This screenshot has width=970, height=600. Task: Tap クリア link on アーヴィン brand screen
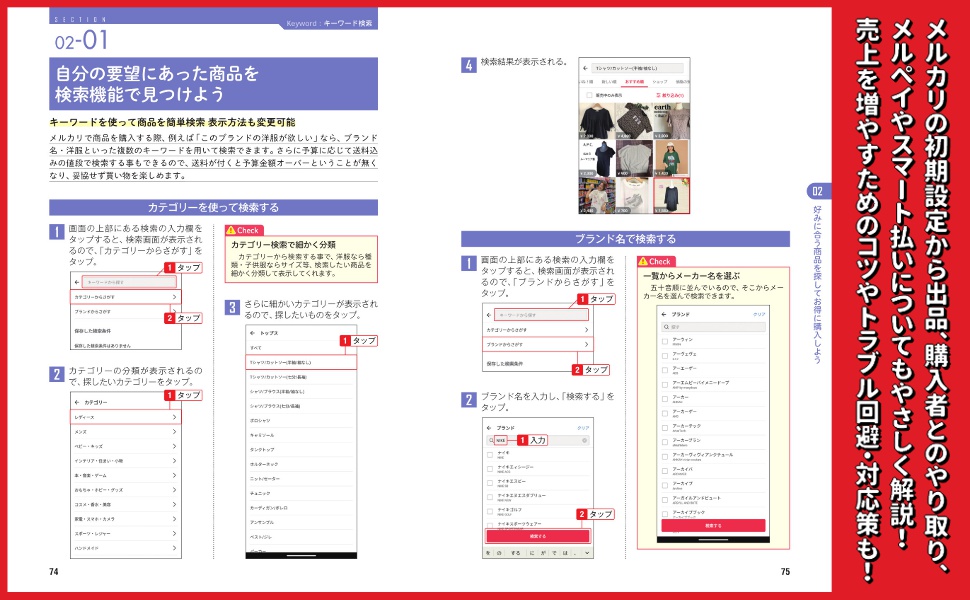pos(759,314)
